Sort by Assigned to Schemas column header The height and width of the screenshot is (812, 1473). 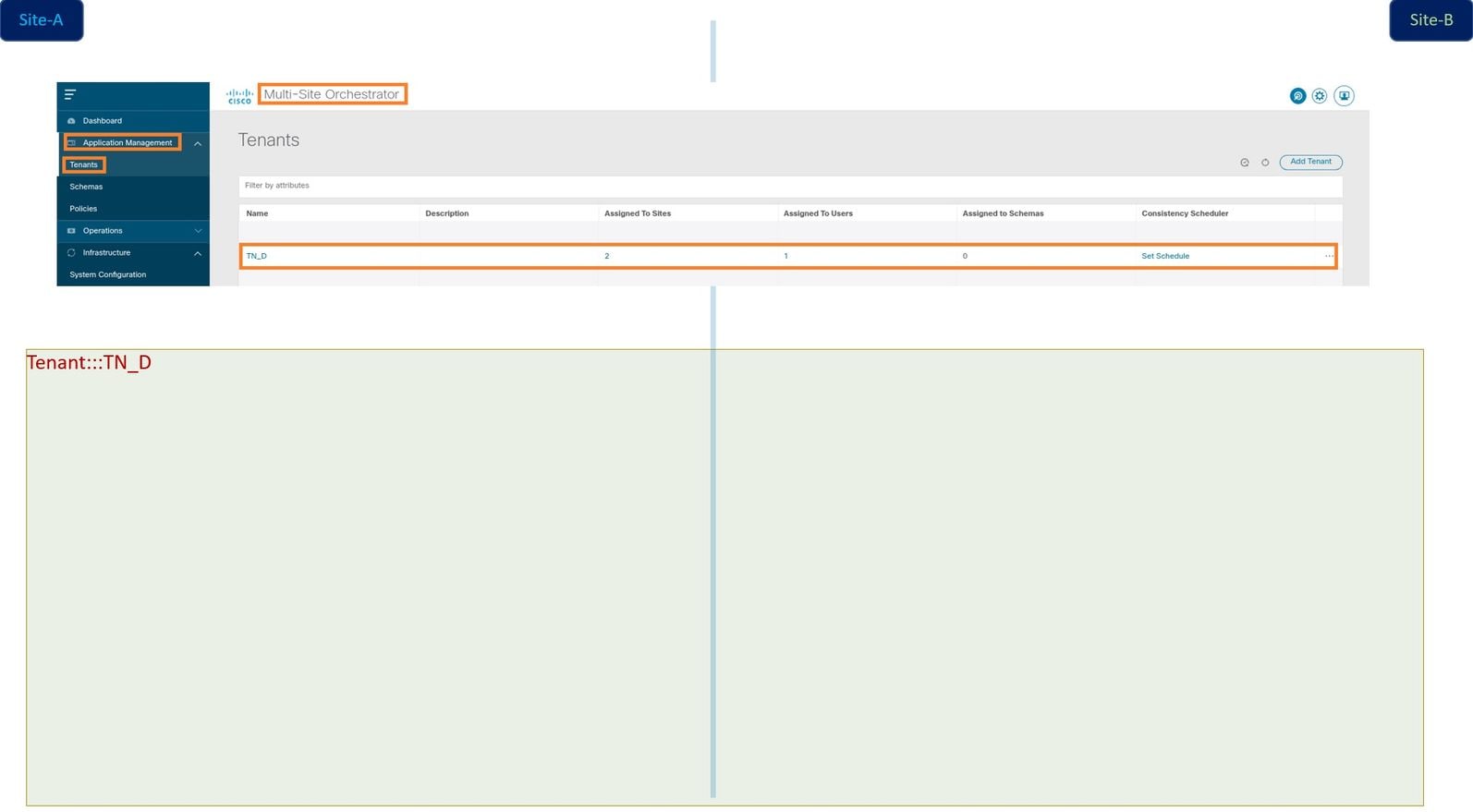point(1003,213)
